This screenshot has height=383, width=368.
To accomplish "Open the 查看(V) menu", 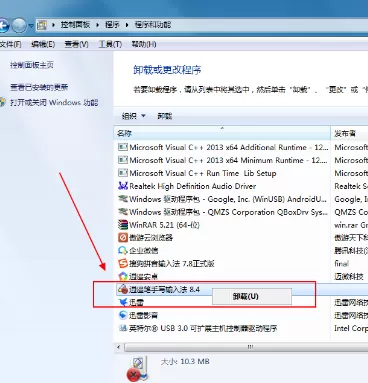I will click(x=76, y=44).
